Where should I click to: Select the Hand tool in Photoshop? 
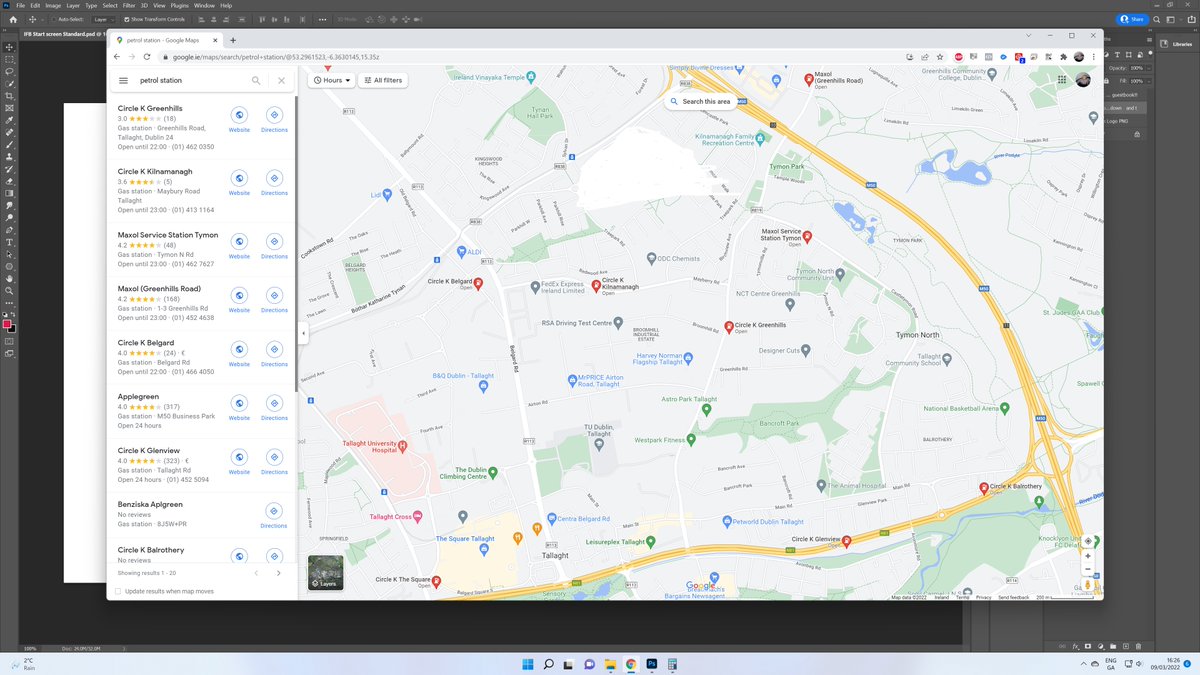coord(10,279)
